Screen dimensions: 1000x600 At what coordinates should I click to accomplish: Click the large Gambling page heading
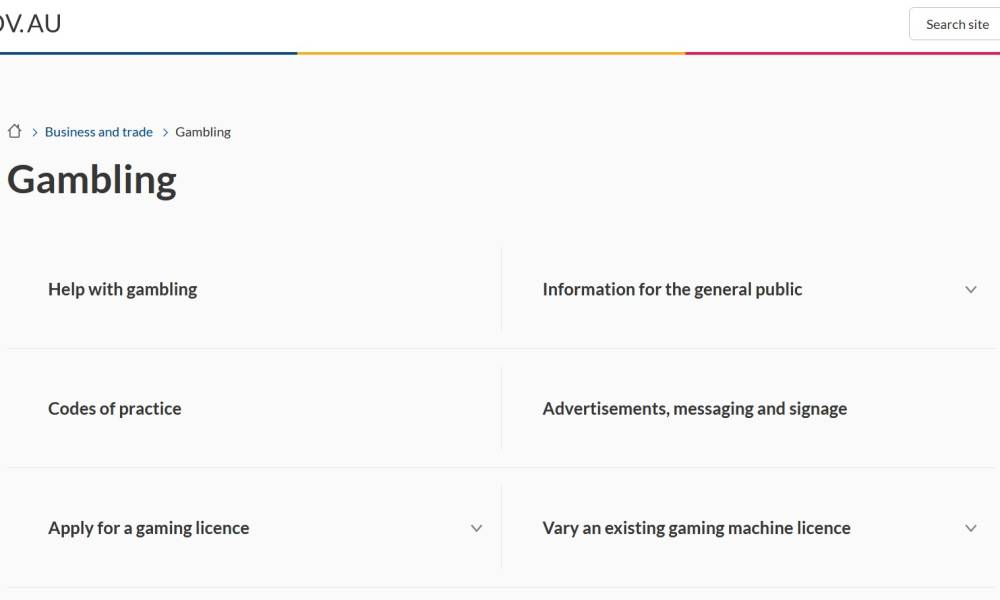coord(92,180)
